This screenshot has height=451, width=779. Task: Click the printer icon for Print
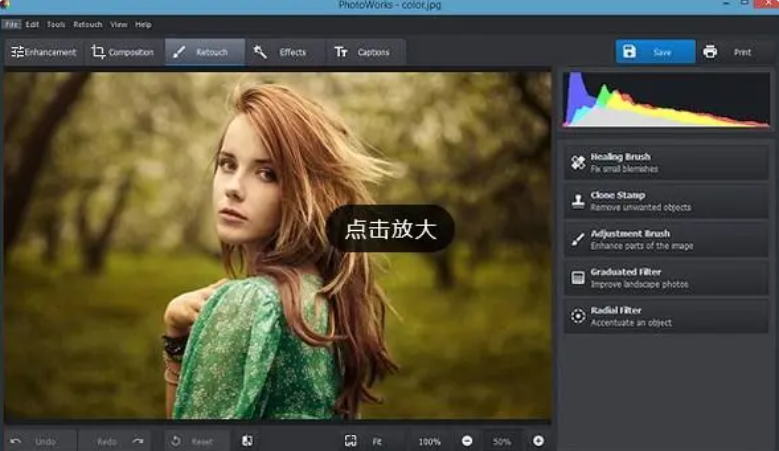point(710,52)
